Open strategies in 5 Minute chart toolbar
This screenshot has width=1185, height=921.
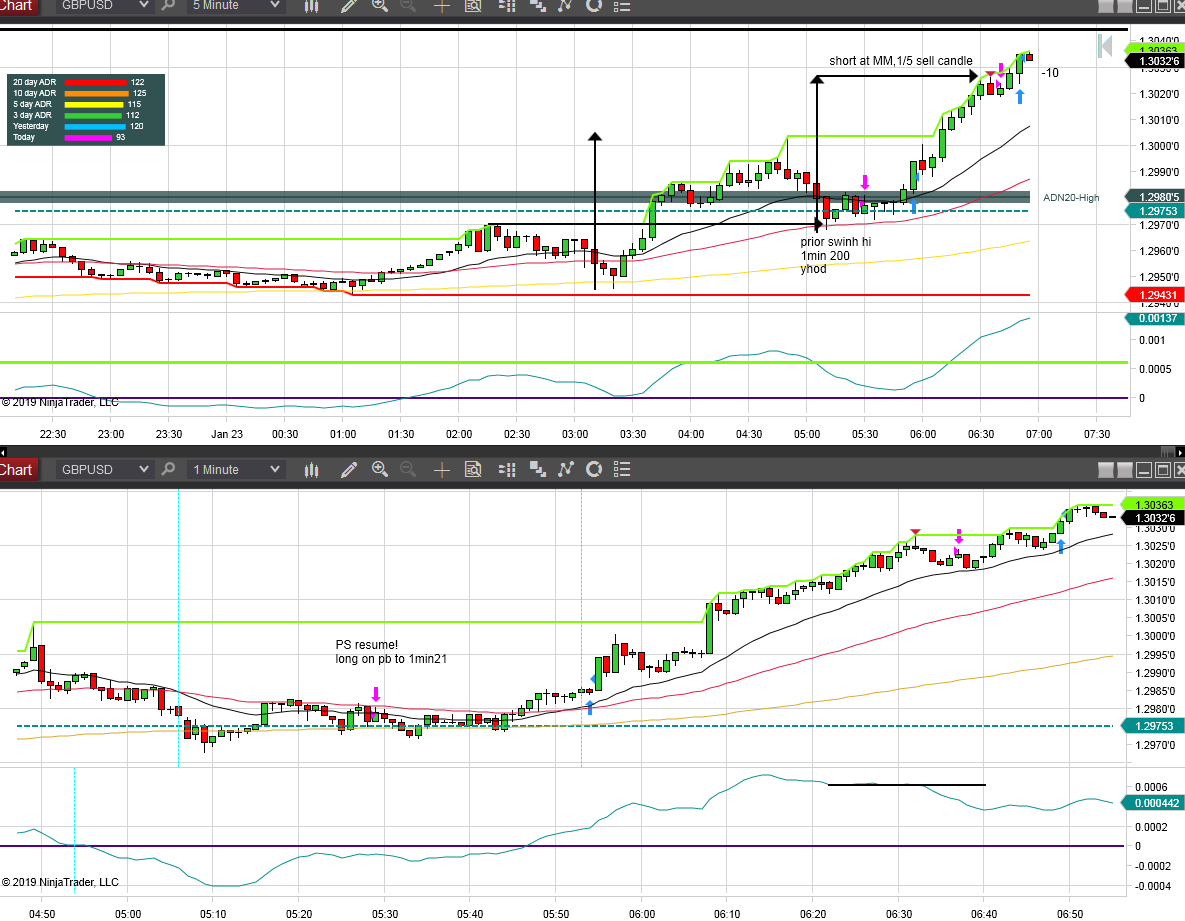594,6
